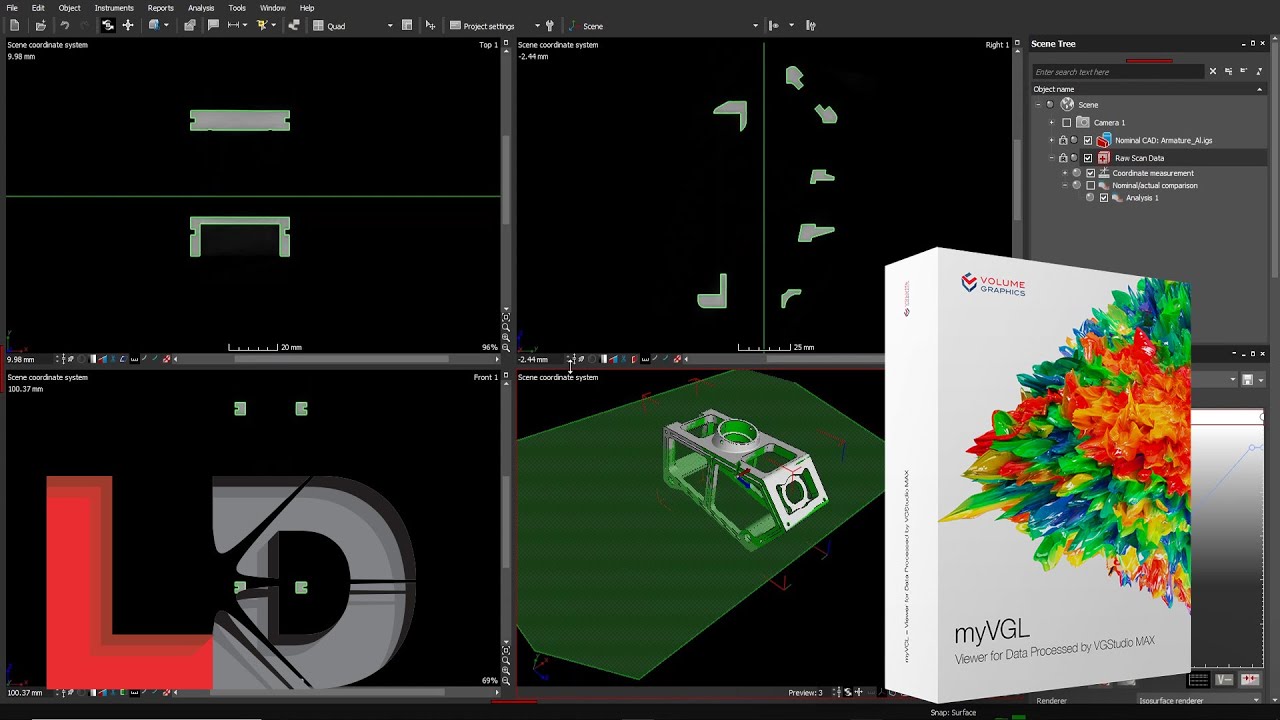The width and height of the screenshot is (1280, 720).
Task: Click the Nominal CAD object icon
Action: point(1104,140)
